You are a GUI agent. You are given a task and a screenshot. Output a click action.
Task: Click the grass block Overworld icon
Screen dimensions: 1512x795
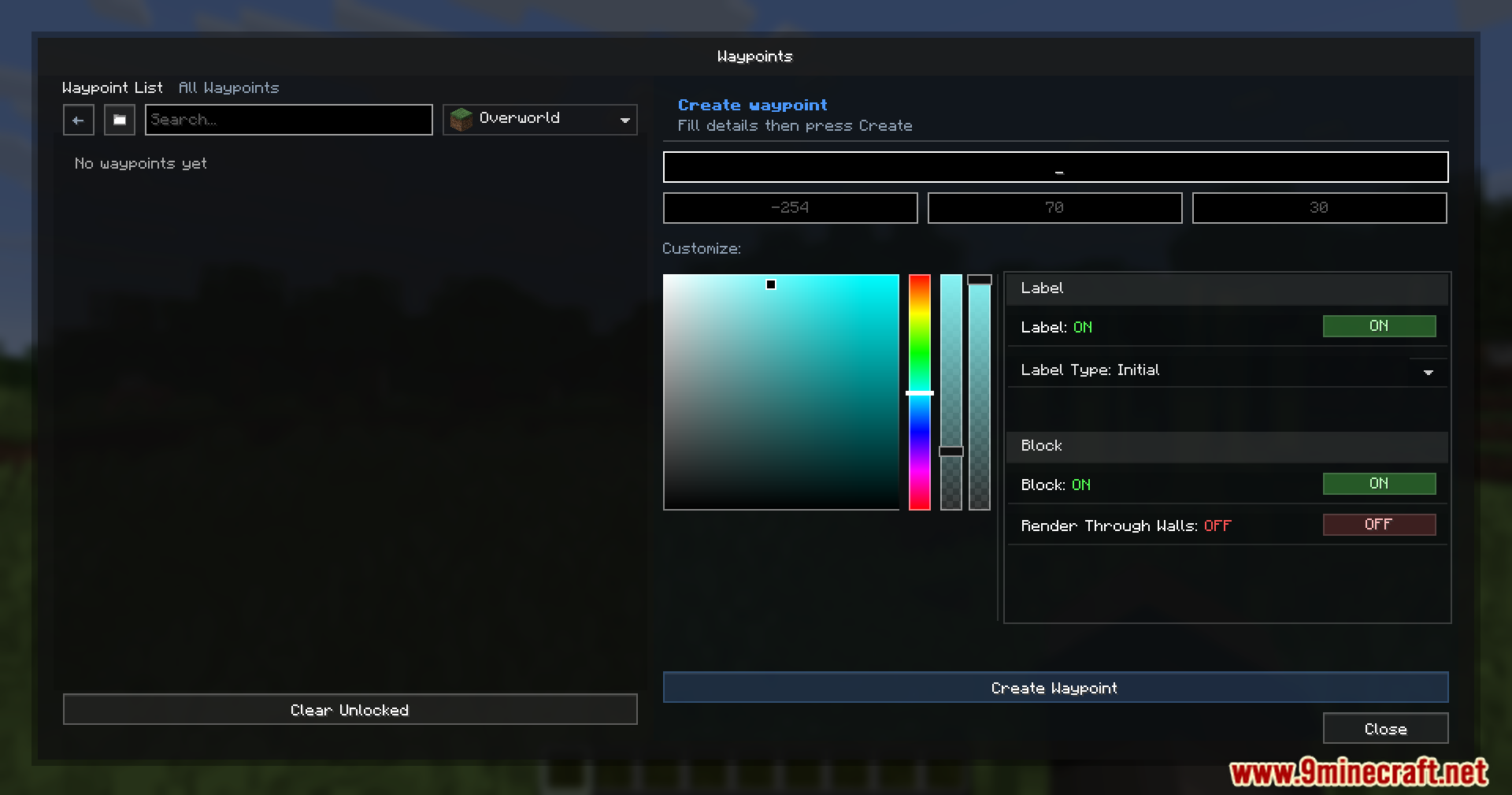[x=461, y=120]
